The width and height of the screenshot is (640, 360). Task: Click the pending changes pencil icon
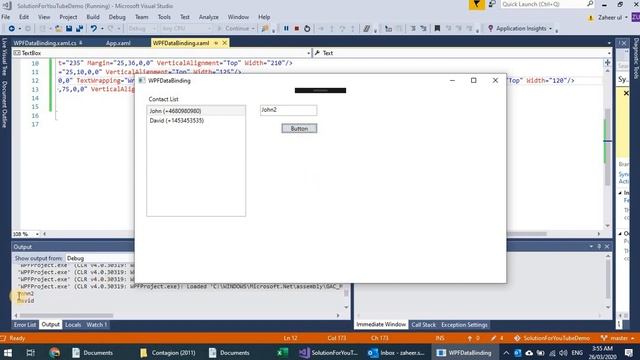tap(493, 338)
